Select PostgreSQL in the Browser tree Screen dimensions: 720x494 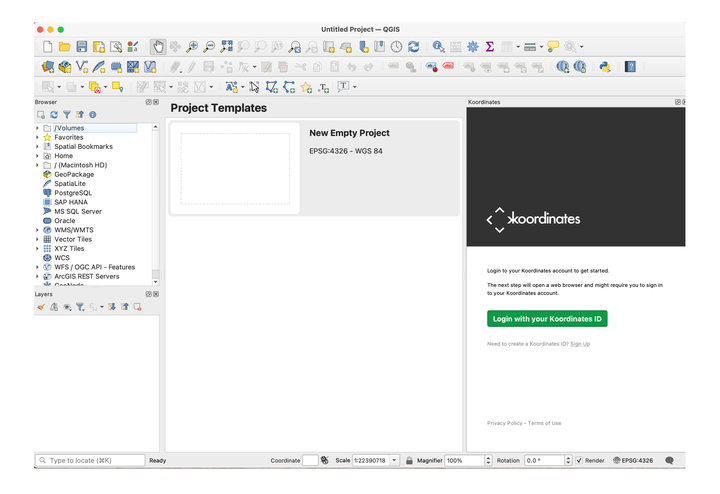73,193
